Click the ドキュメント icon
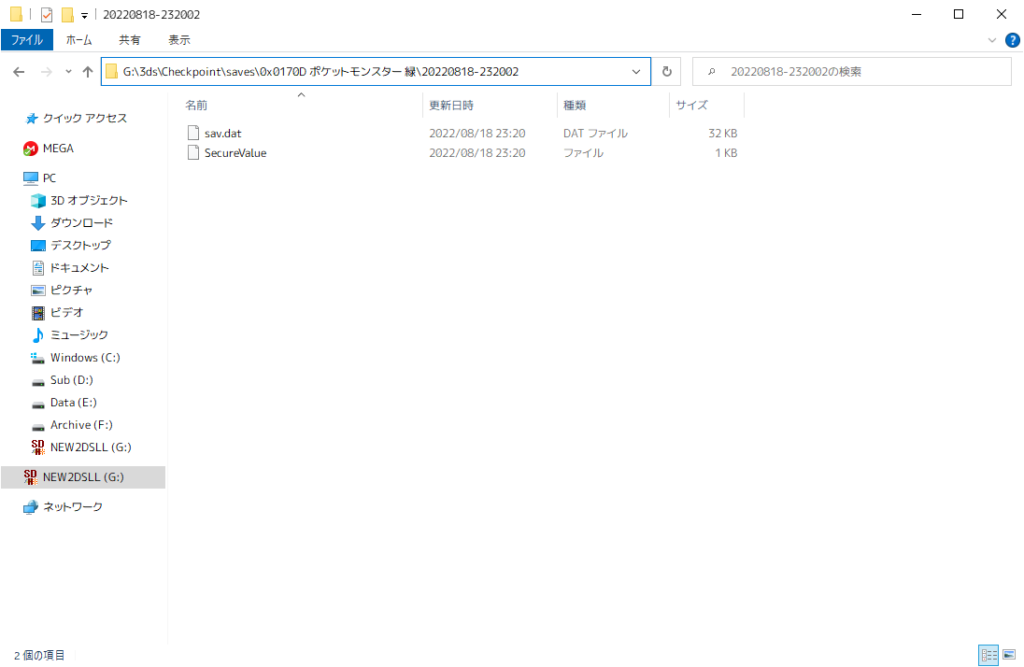Image resolution: width=1024 pixels, height=667 pixels. pos(38,268)
